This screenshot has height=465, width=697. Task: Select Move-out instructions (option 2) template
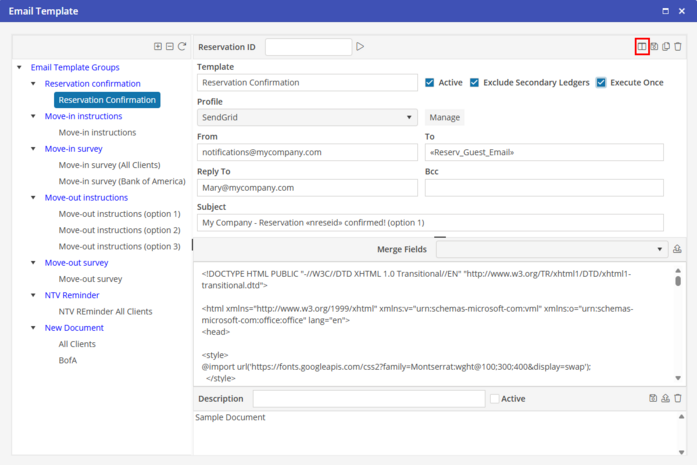click(119, 230)
